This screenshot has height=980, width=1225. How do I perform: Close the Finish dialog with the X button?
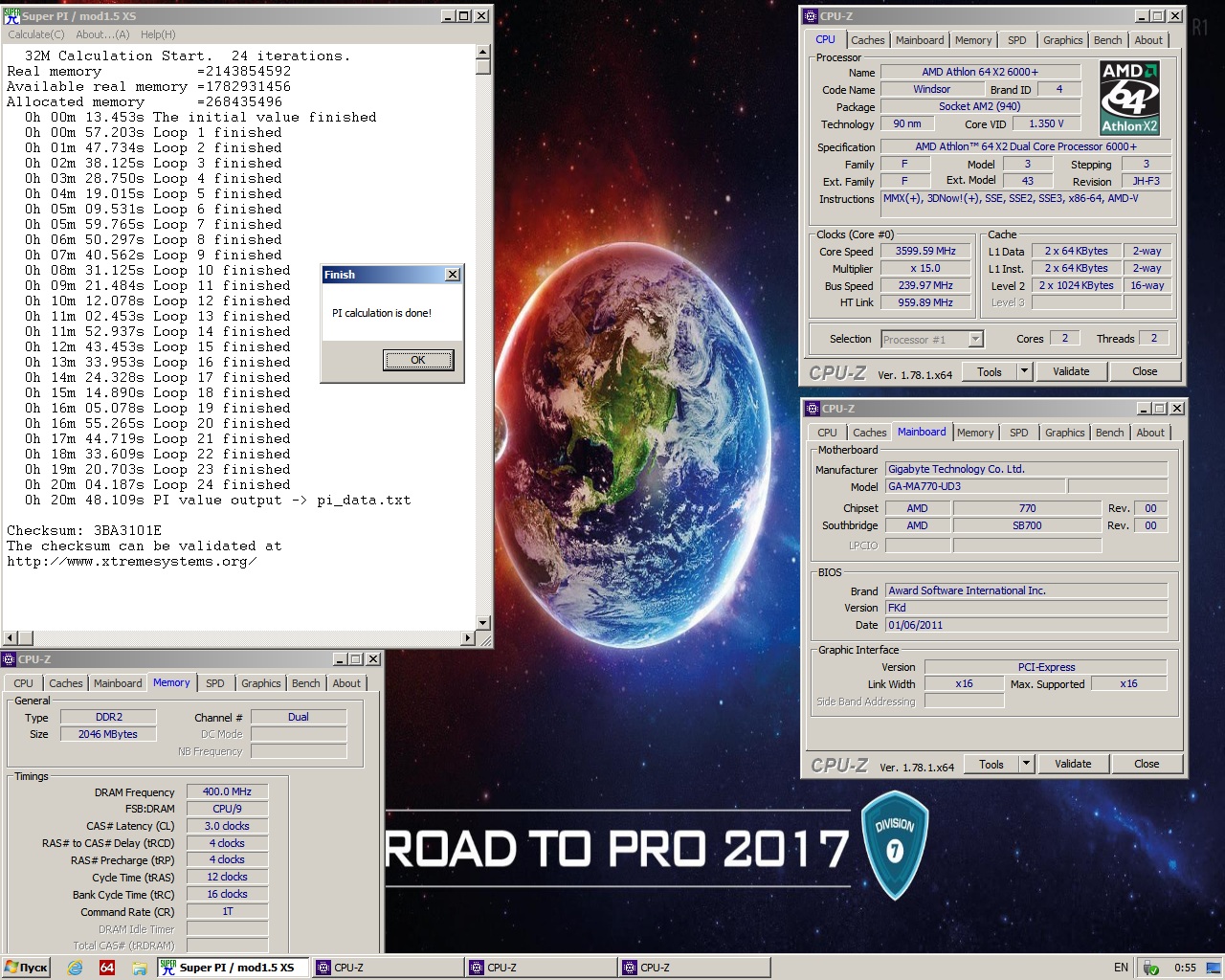tap(453, 275)
